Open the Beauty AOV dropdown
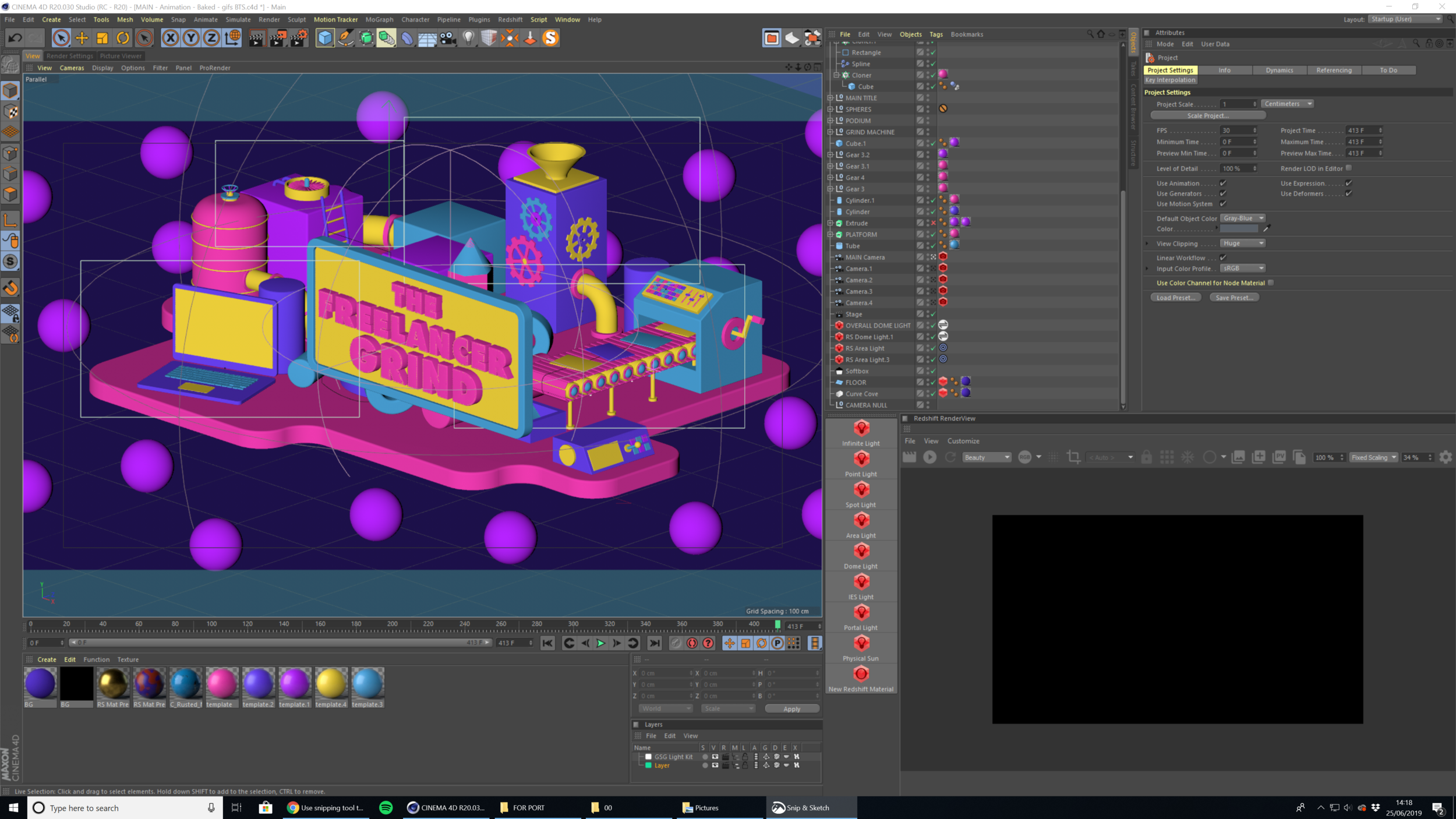Screen dimensions: 1456x819 [987, 457]
